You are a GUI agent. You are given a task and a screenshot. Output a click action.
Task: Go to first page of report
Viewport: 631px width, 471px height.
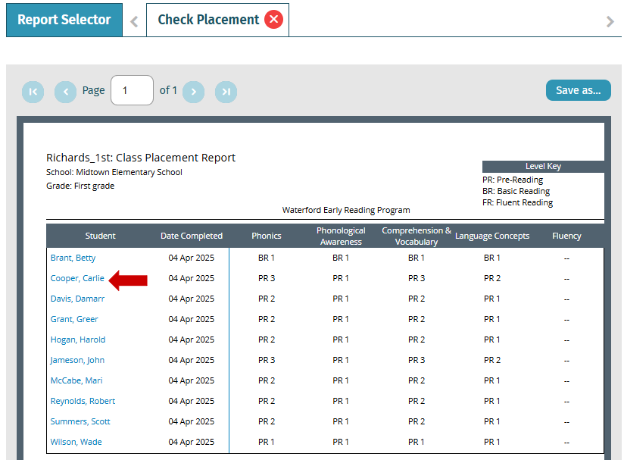pyautogui.click(x=33, y=92)
